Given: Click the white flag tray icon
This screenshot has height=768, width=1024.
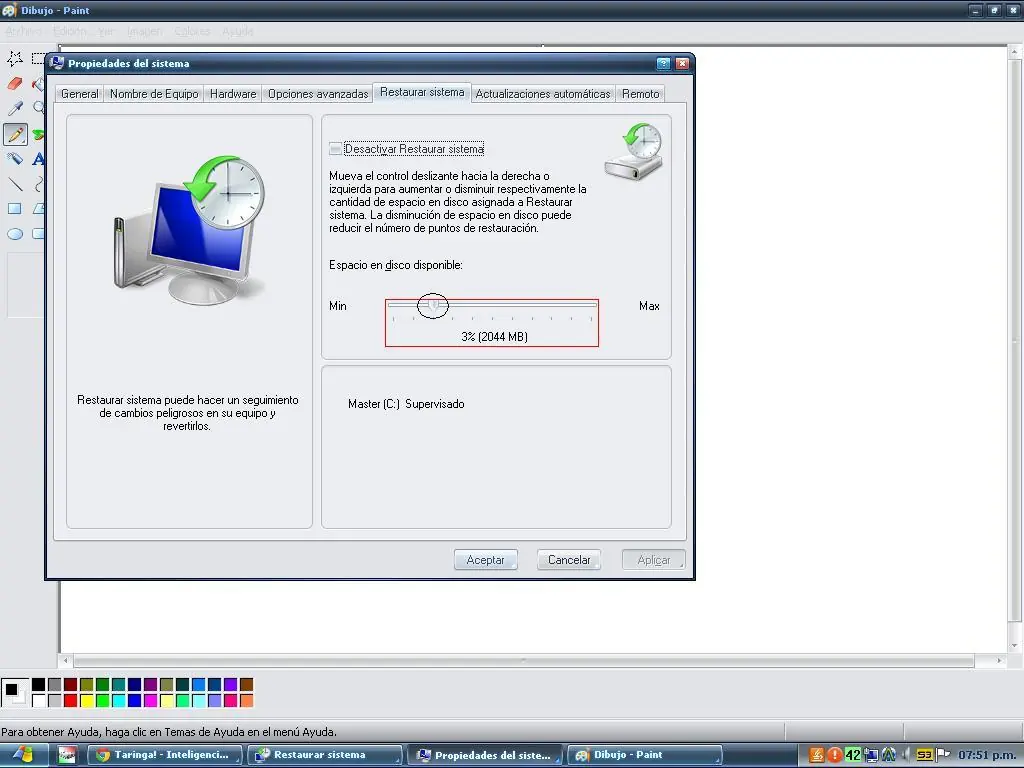Looking at the screenshot, I should [x=943, y=755].
